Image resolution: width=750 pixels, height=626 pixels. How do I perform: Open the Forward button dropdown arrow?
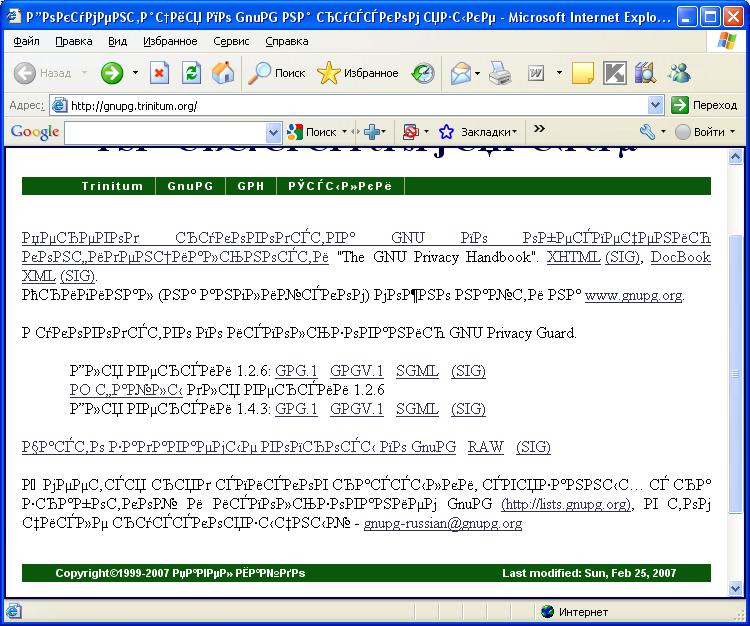(x=135, y=73)
